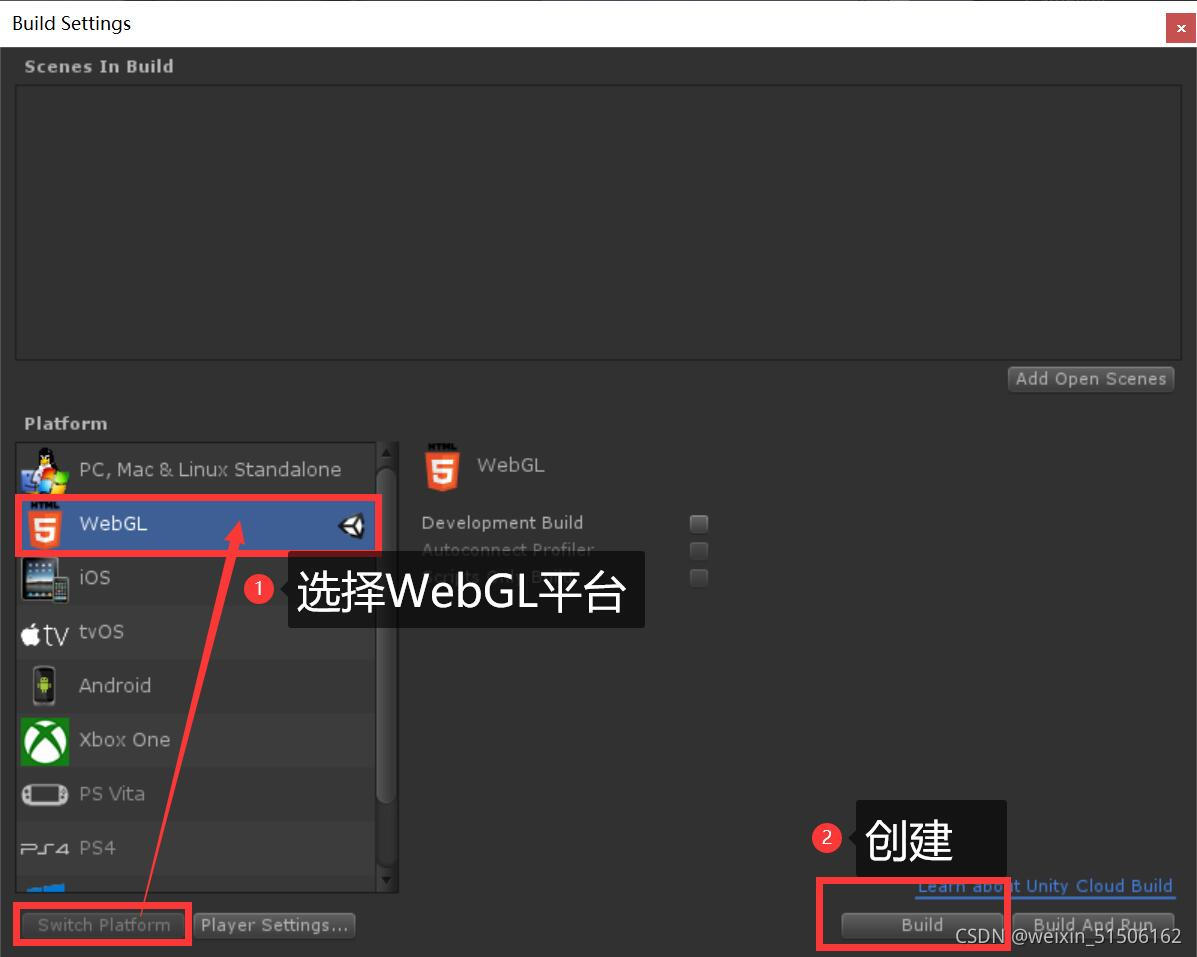Click the Build And Run button
1197x957 pixels.
[1093, 925]
